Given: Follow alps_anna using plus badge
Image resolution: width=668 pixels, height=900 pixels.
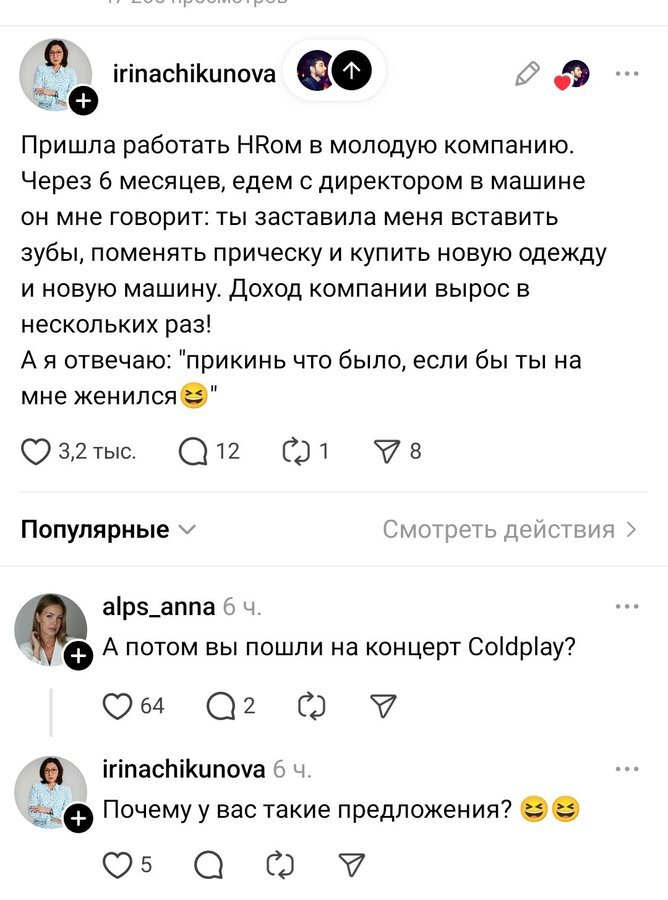Looking at the screenshot, I should point(78,657).
